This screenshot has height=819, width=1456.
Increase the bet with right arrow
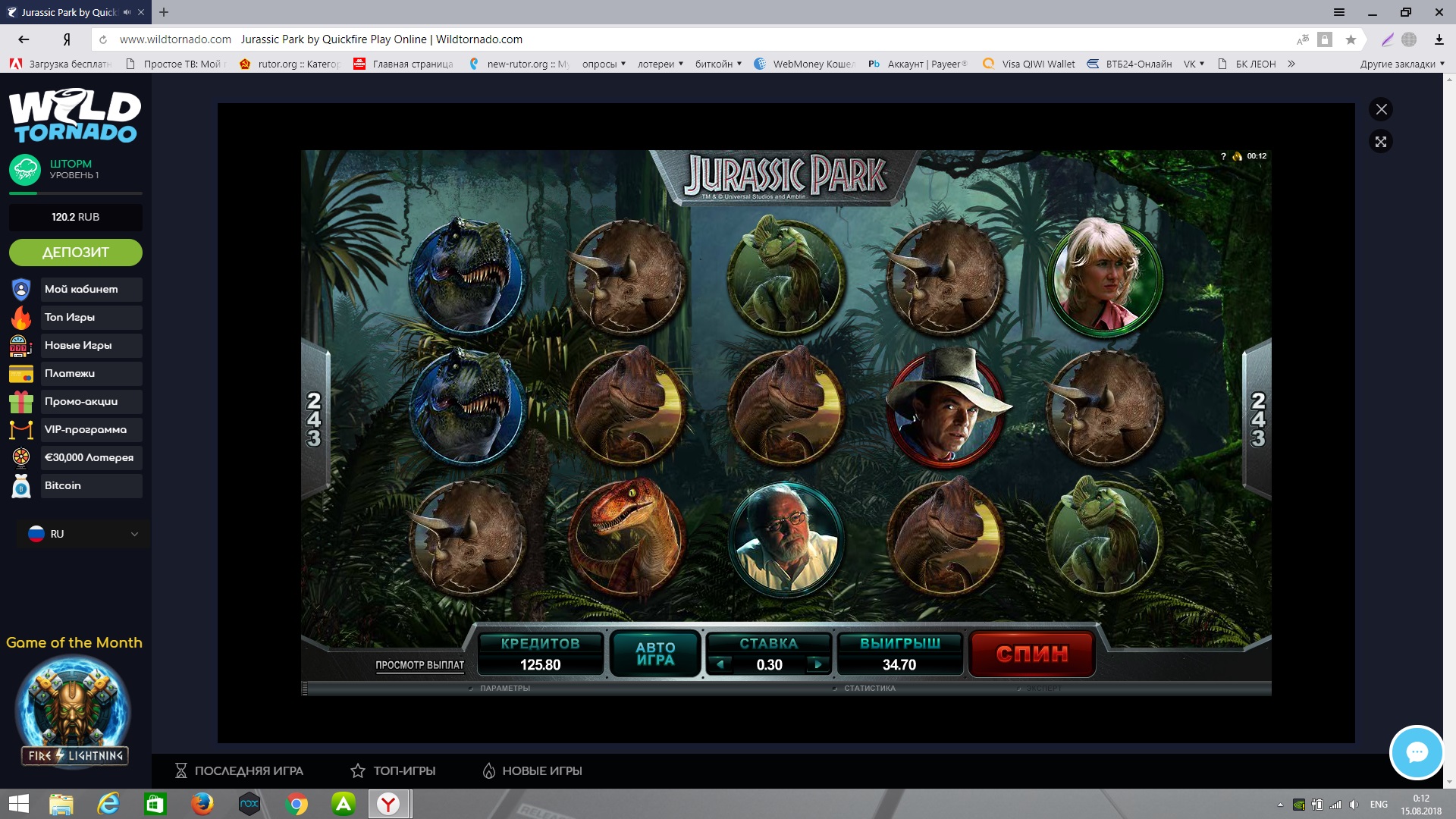pyautogui.click(x=817, y=664)
